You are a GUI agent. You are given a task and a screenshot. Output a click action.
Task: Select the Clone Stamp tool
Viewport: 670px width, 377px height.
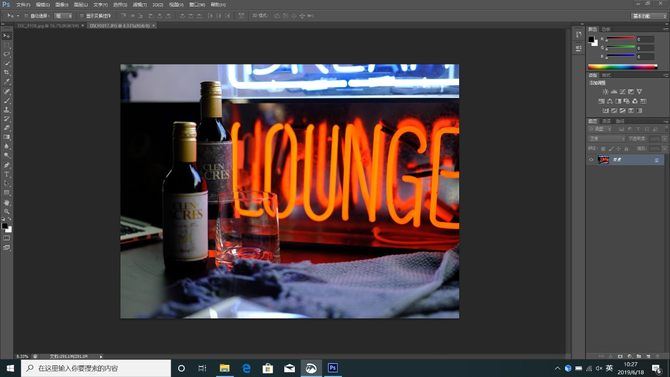coord(6,110)
